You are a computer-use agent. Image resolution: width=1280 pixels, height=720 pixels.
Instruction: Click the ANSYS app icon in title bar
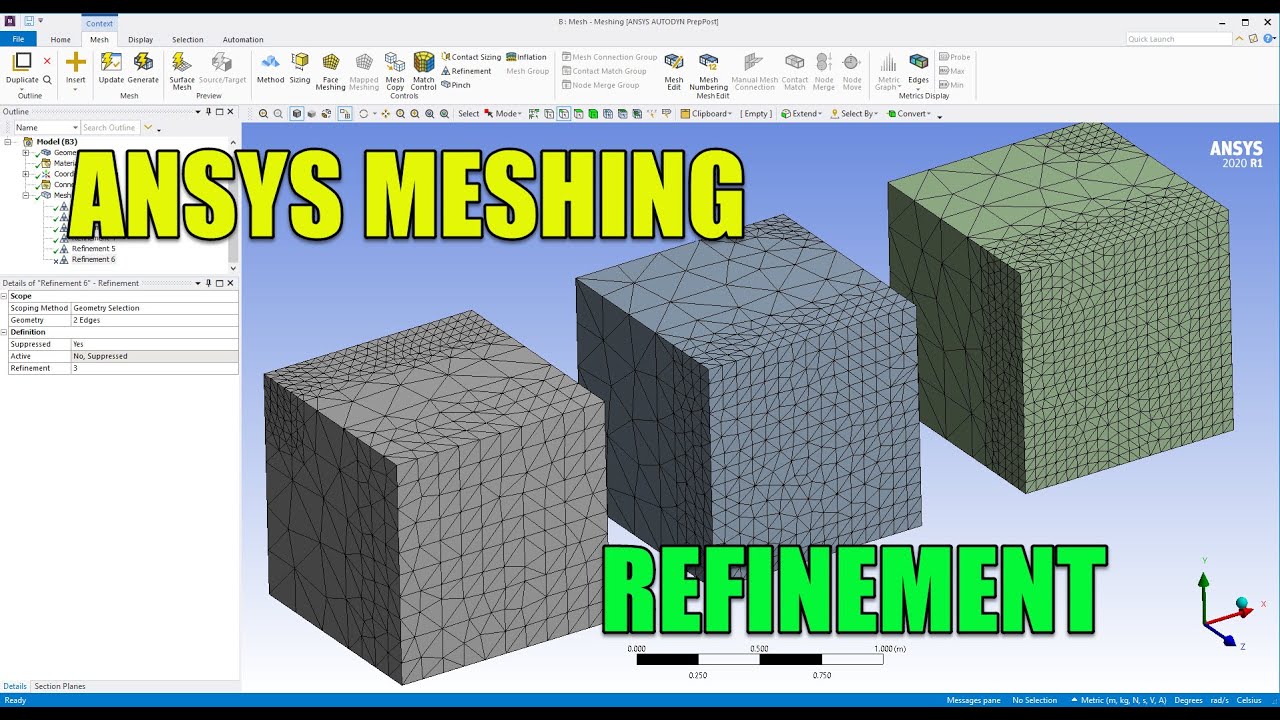[x=9, y=21]
